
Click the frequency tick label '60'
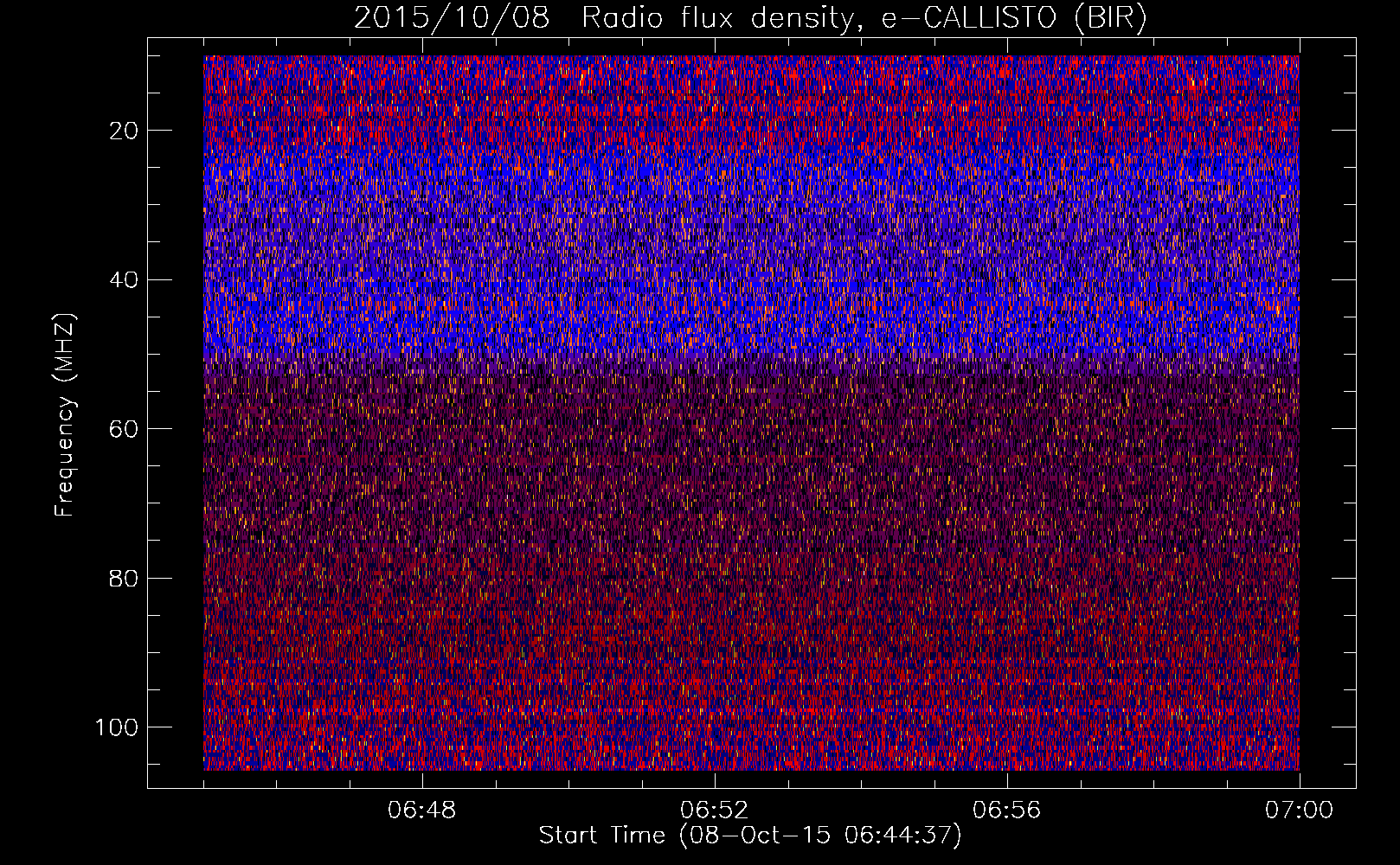(125, 429)
